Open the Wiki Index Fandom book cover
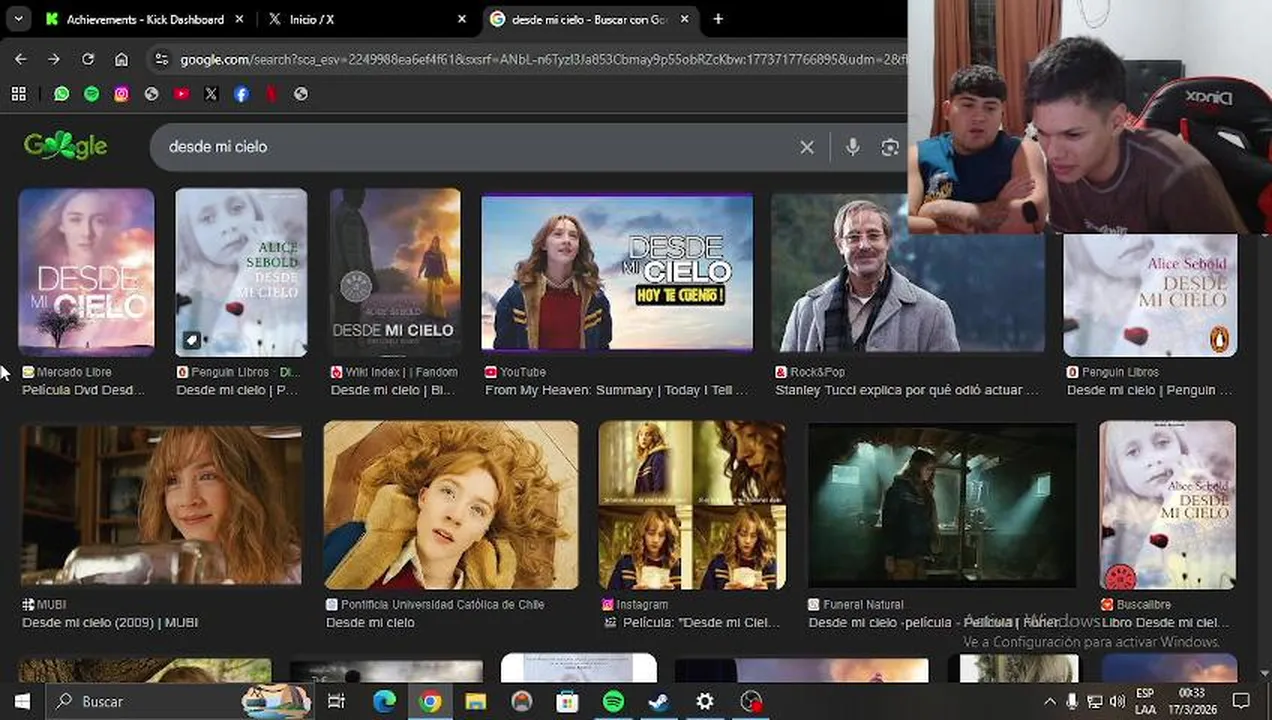 pyautogui.click(x=395, y=272)
